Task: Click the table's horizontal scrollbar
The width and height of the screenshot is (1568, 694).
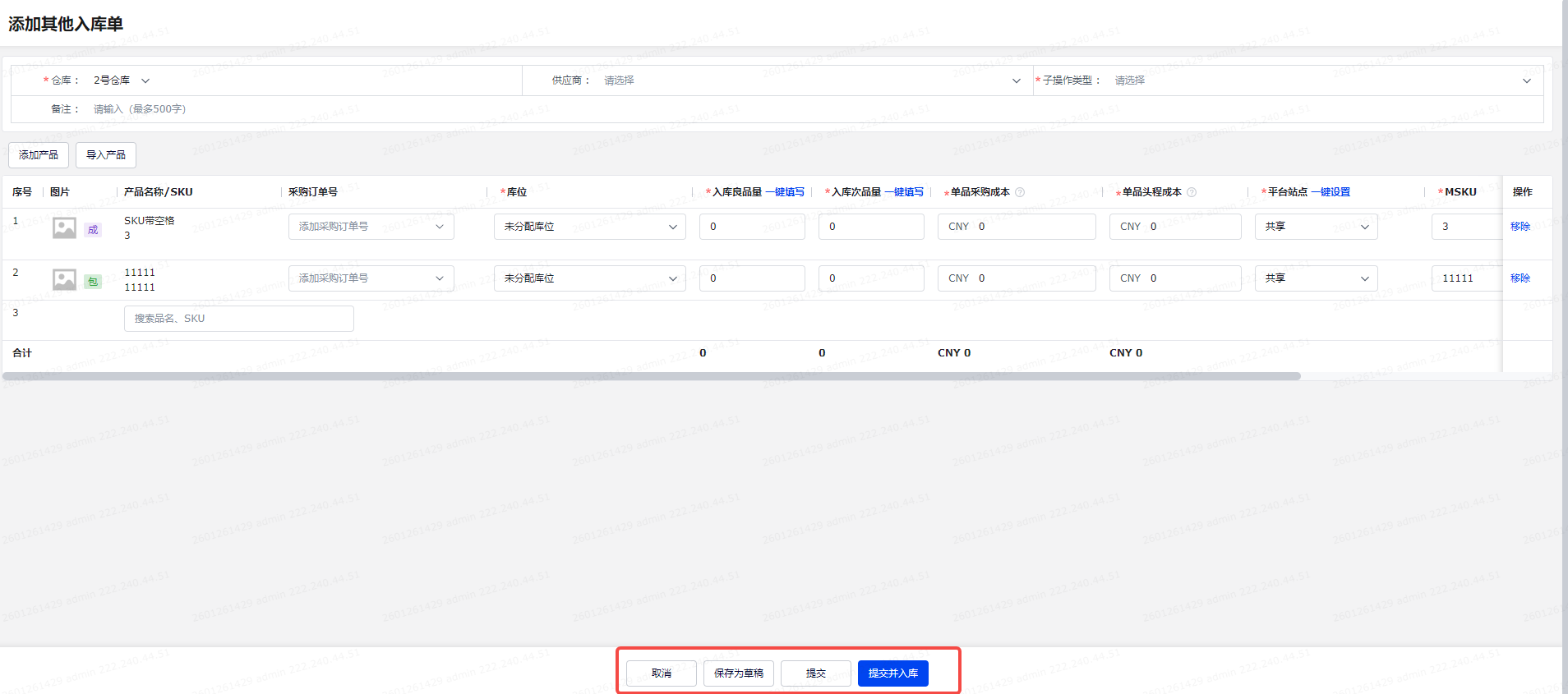Action: (652, 376)
